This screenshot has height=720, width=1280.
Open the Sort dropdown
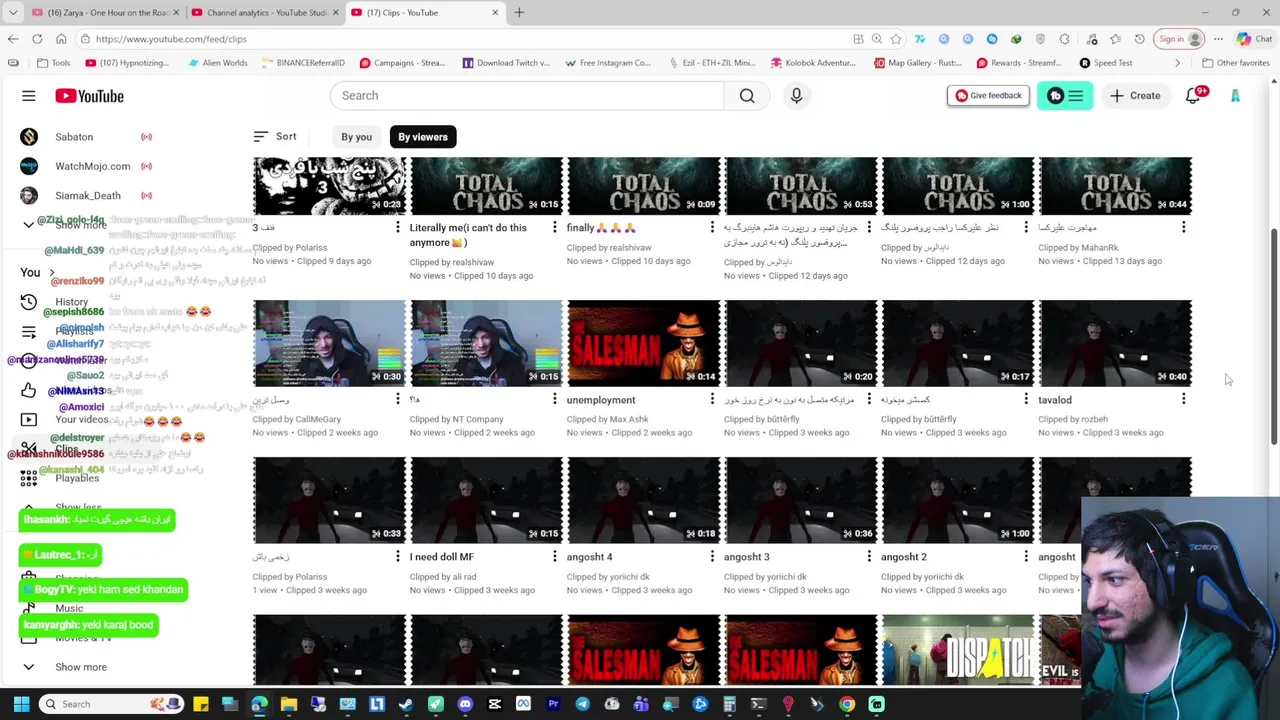(x=275, y=136)
